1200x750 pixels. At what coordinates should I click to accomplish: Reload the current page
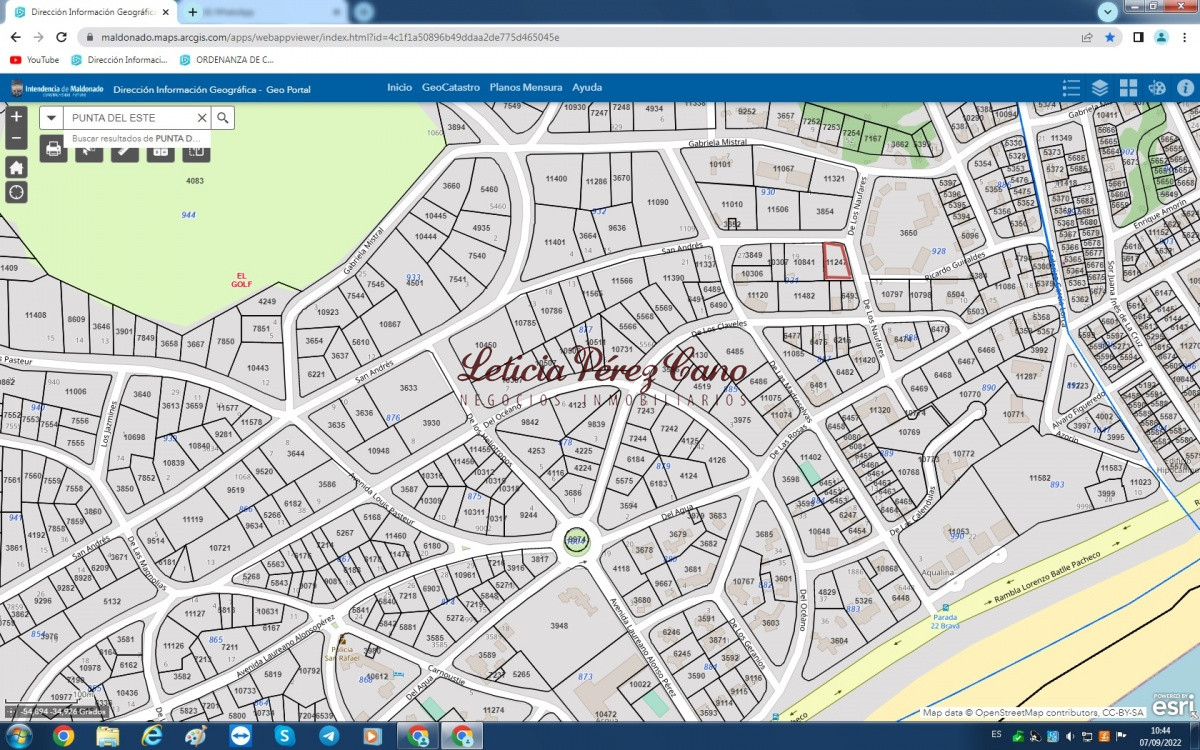pyautogui.click(x=61, y=37)
